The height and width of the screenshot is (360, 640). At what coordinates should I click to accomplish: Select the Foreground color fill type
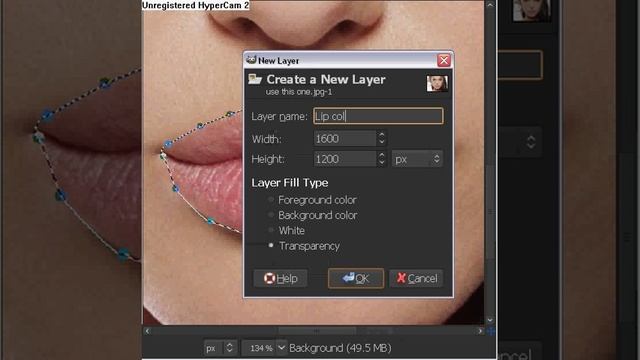click(313, 200)
